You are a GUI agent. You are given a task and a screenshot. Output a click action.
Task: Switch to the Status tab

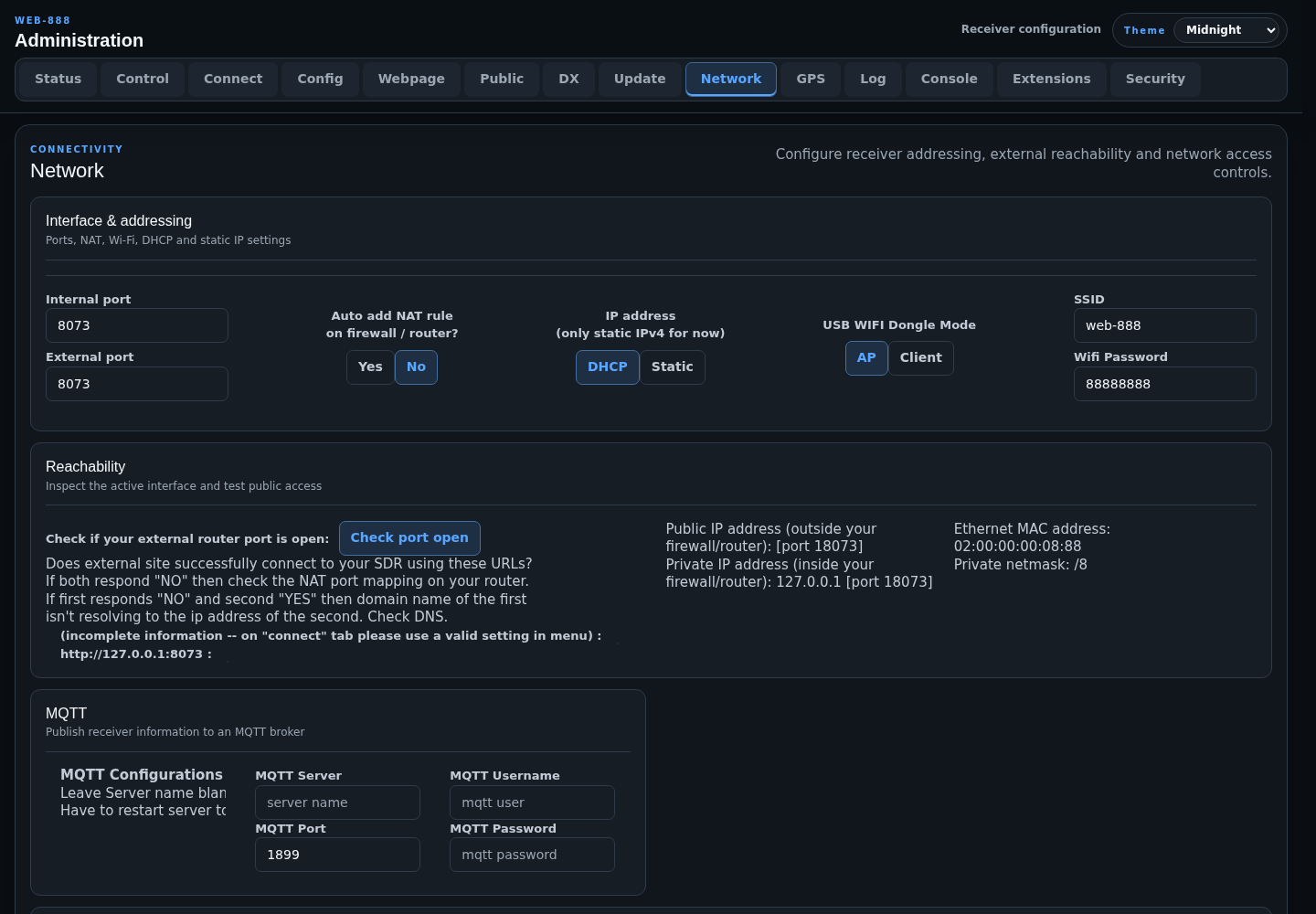(58, 79)
